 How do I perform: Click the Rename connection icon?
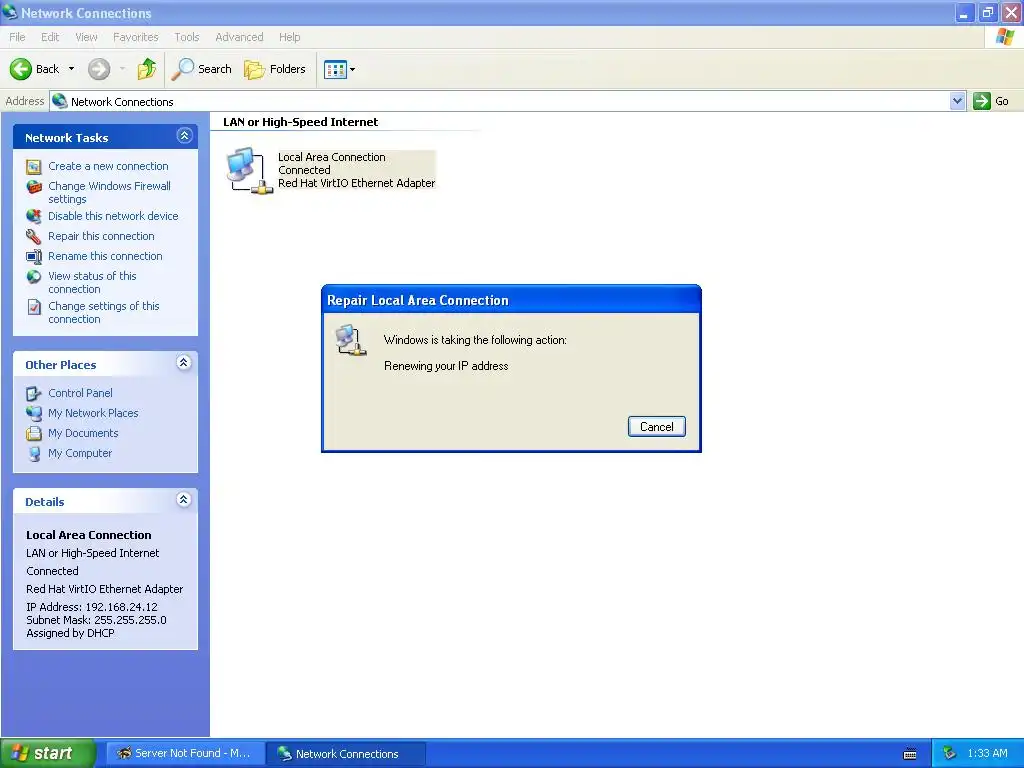coord(34,257)
